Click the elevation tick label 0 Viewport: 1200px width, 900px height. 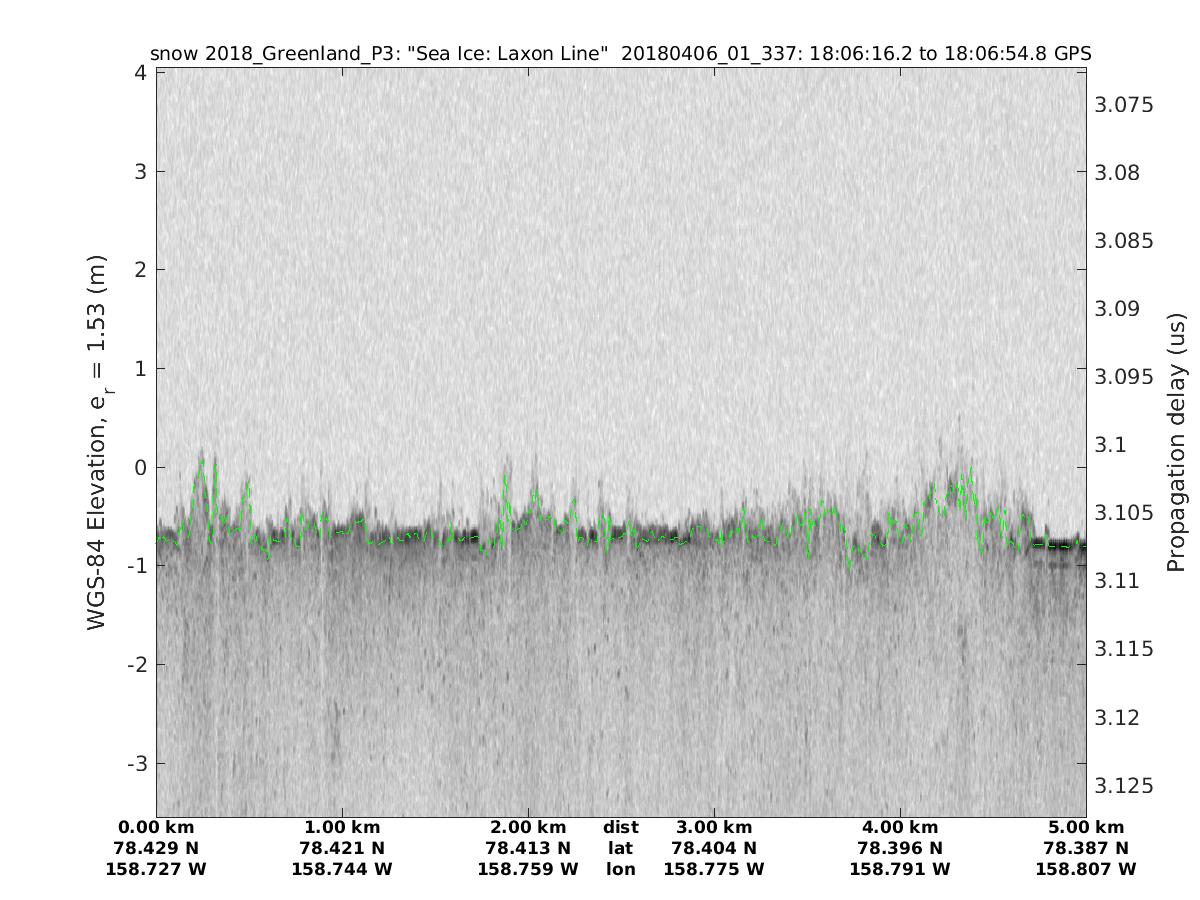pyautogui.click(x=139, y=467)
